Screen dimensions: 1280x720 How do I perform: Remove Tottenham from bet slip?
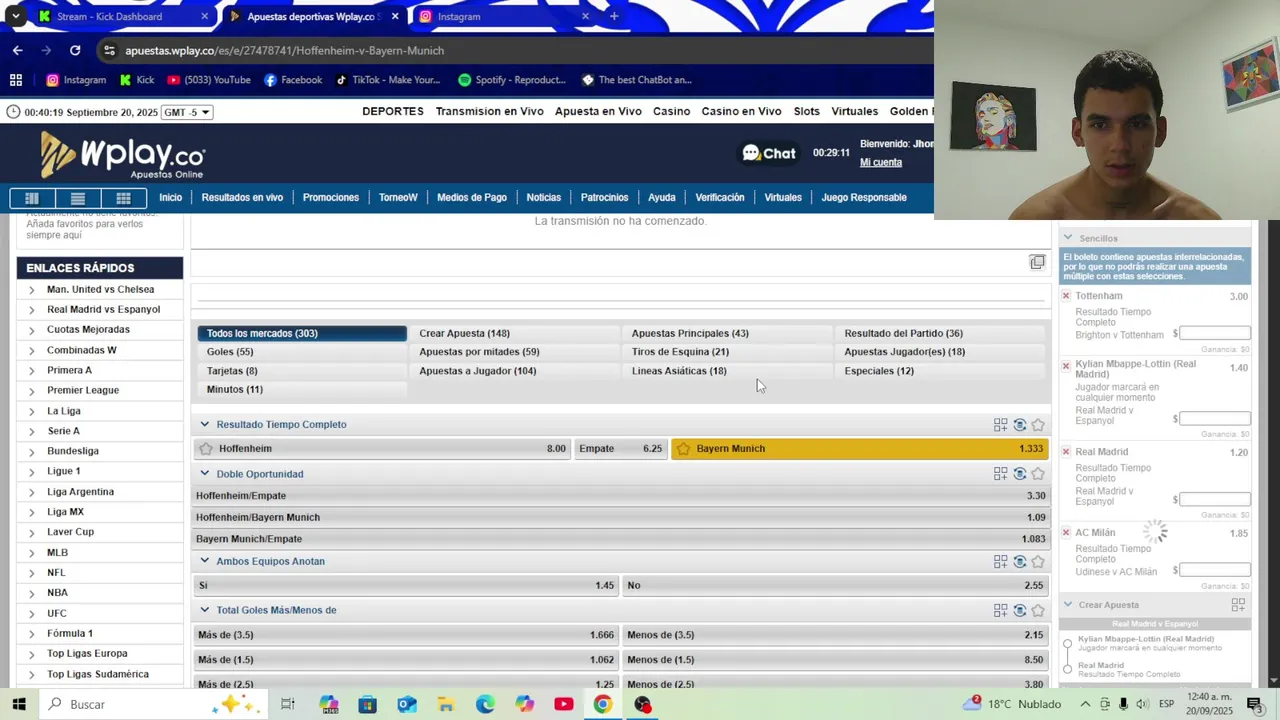tap(1066, 296)
